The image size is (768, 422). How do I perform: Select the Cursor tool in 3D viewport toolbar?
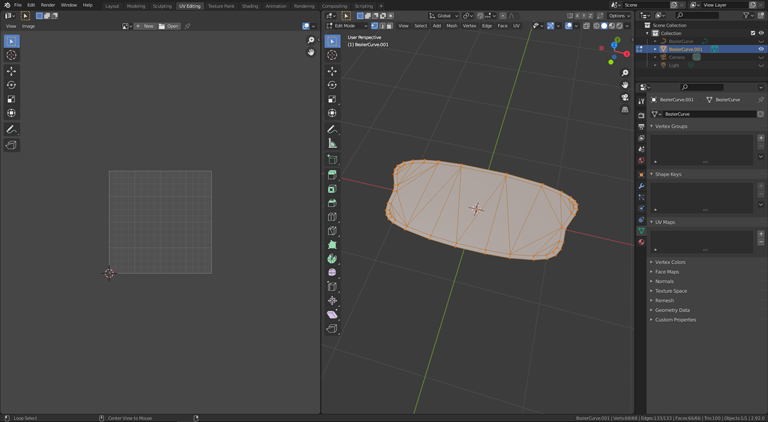click(x=332, y=55)
